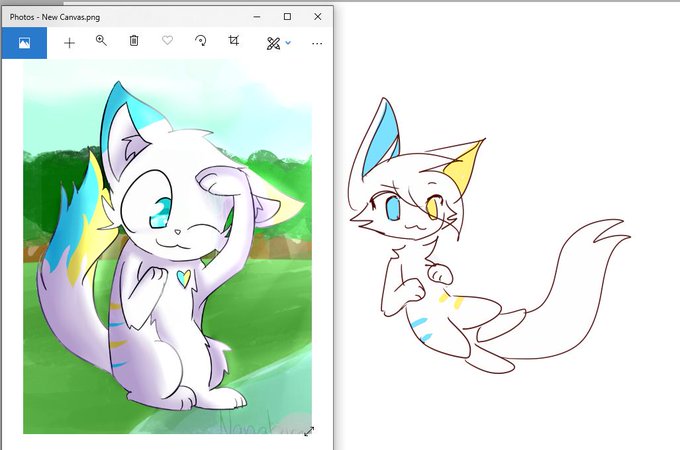Close the Photos window

(x=317, y=16)
